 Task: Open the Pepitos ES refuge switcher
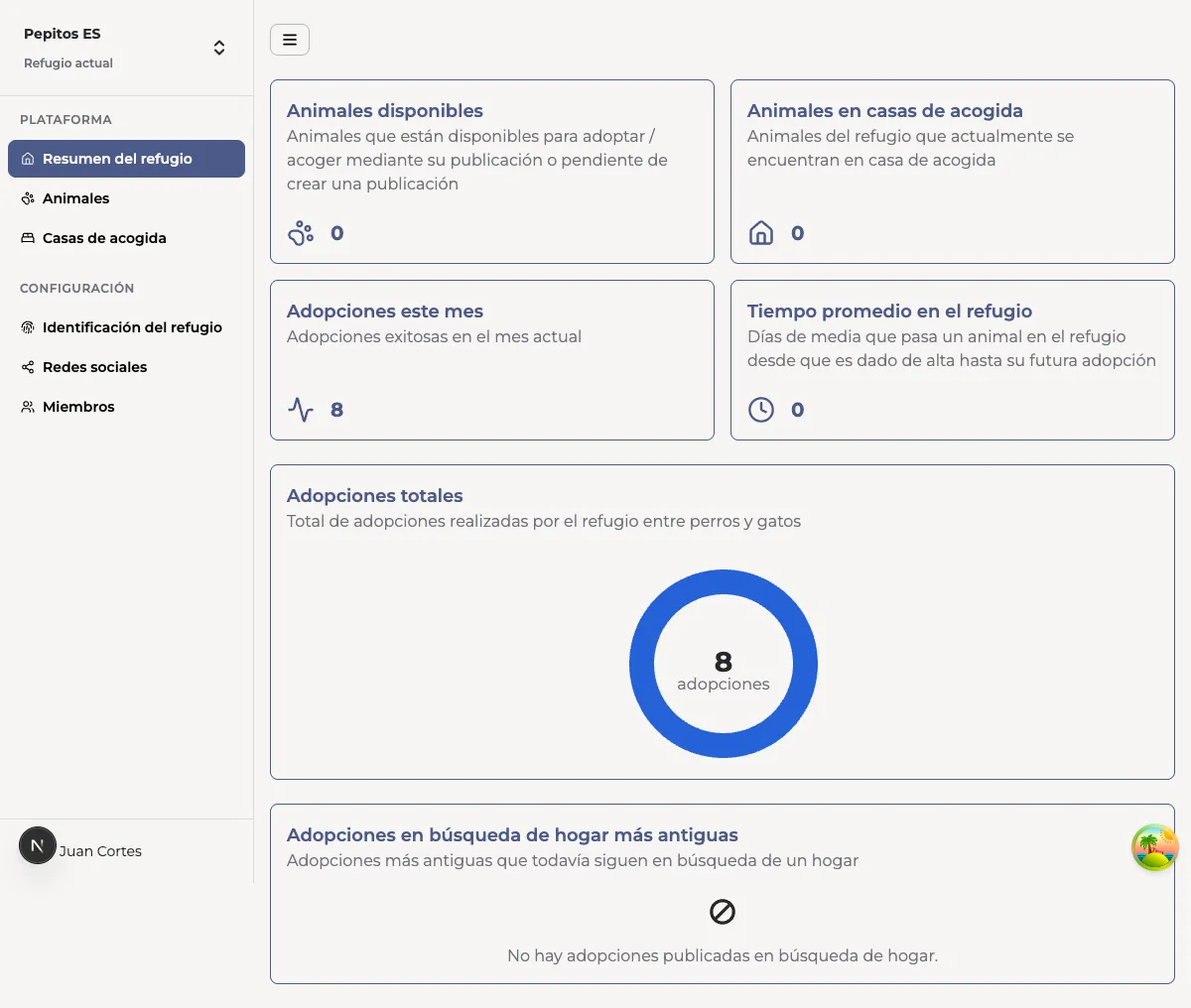click(x=126, y=48)
